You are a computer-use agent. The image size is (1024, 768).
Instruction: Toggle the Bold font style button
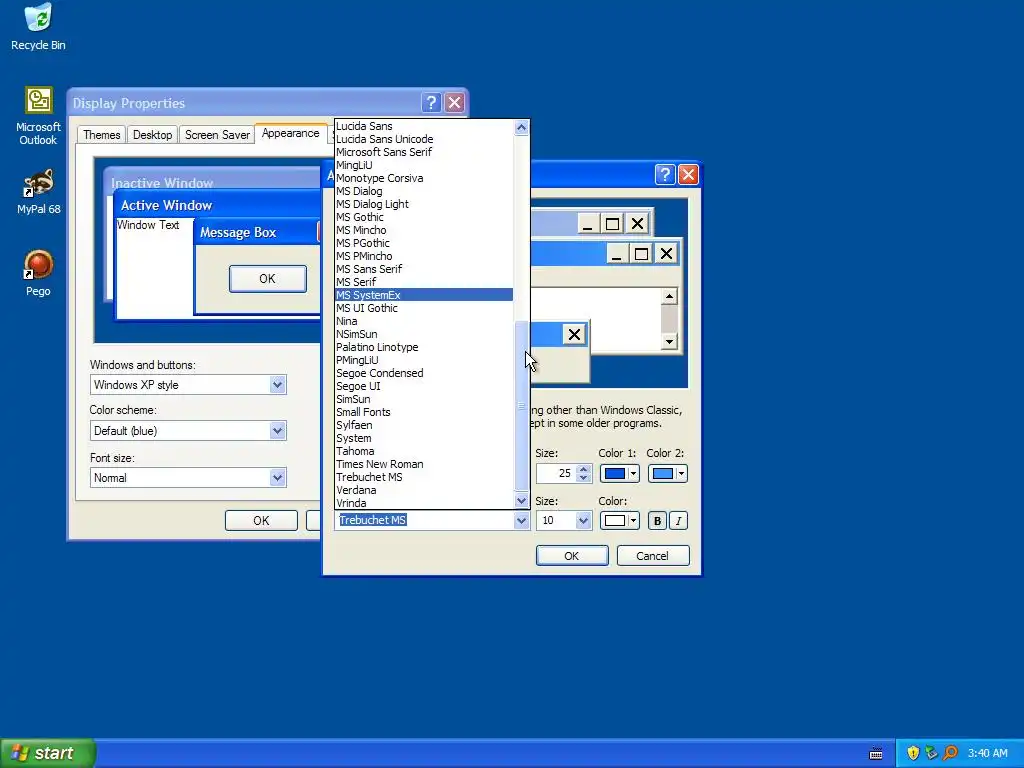(657, 520)
